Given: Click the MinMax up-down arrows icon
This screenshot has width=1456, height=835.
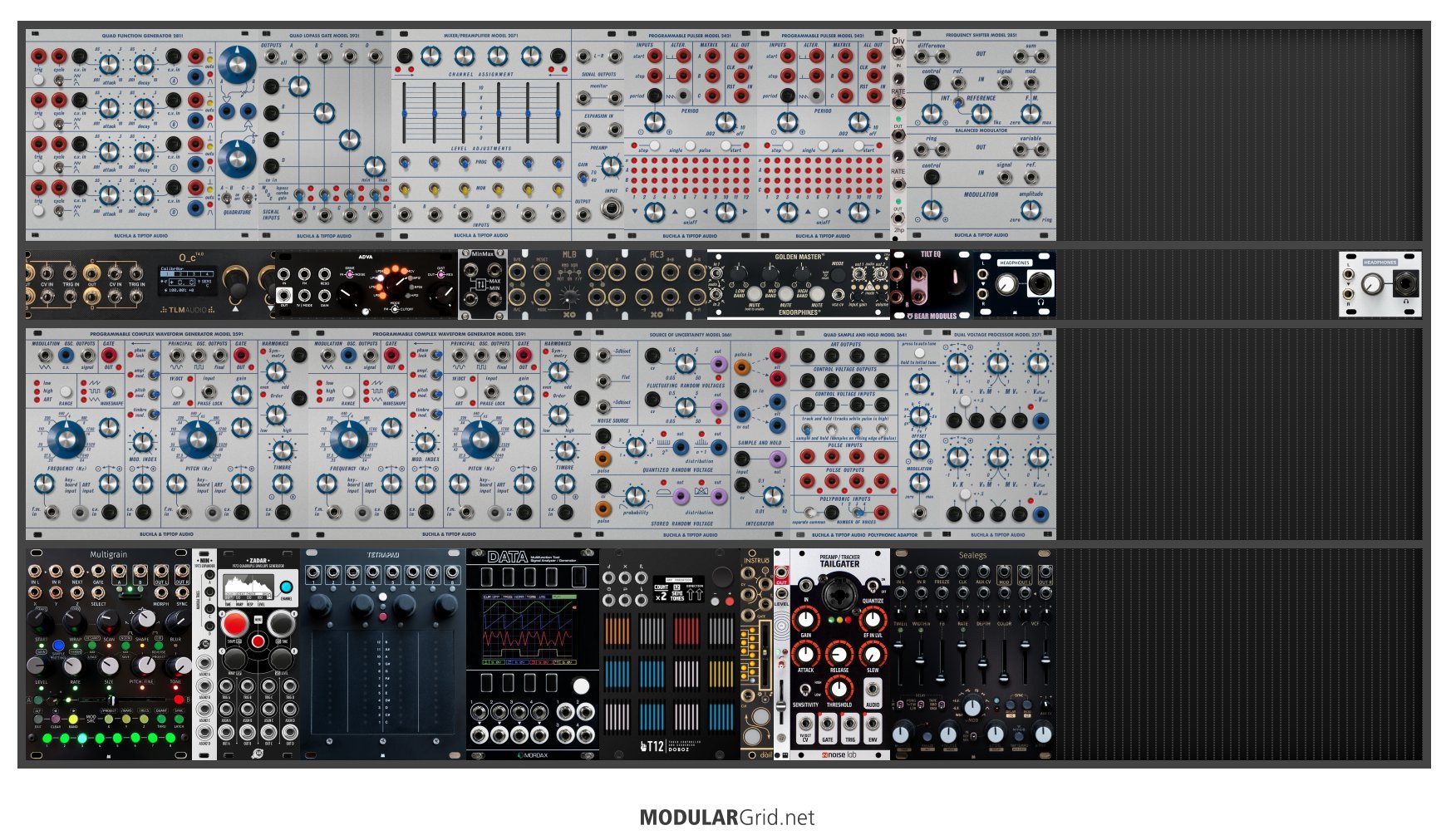Looking at the screenshot, I should pyautogui.click(x=480, y=285).
